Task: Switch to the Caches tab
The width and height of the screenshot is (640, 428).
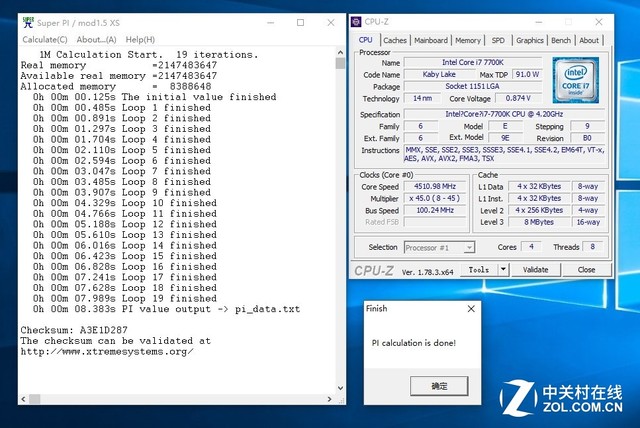Action: click(395, 40)
